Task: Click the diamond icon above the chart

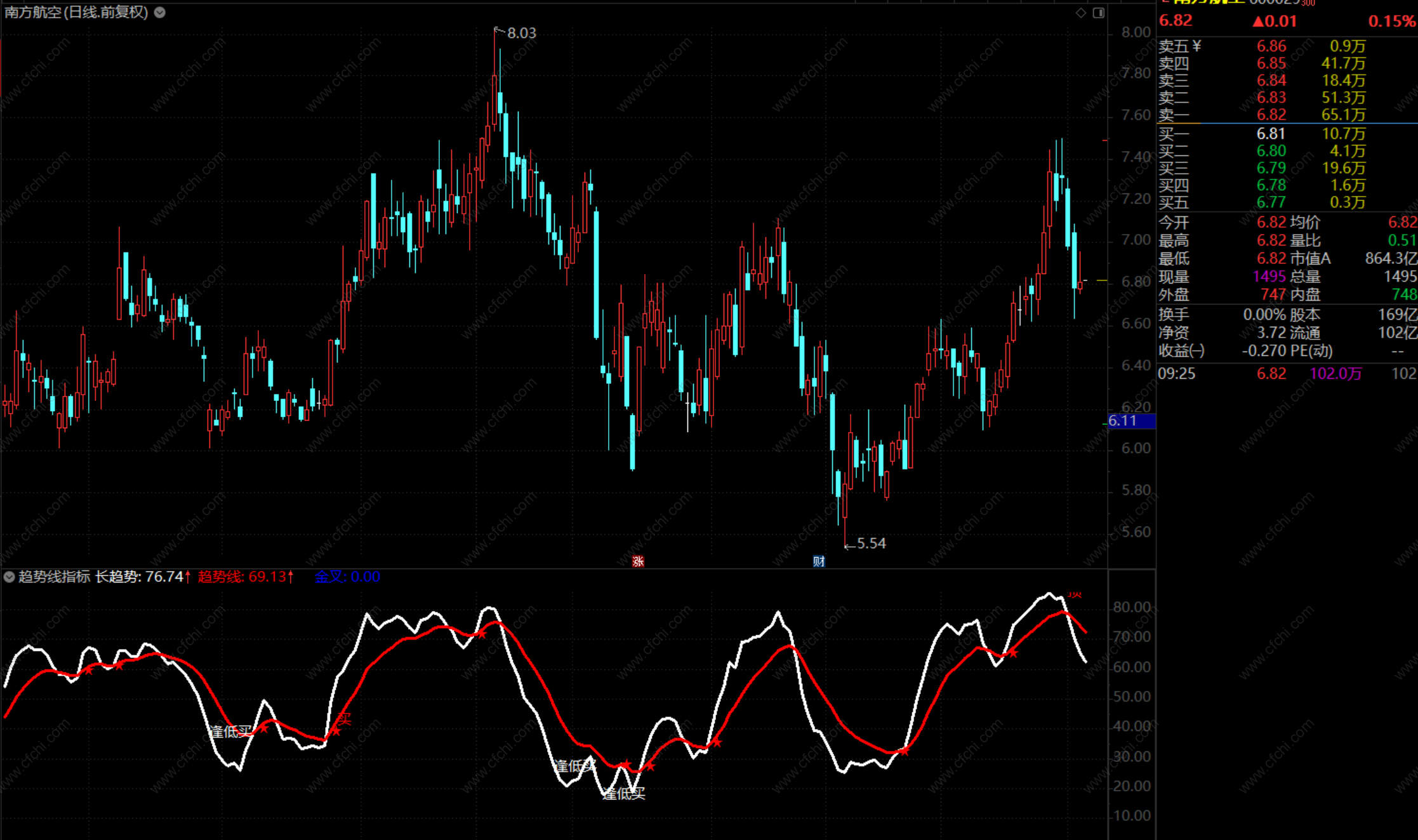Action: [x=1080, y=13]
